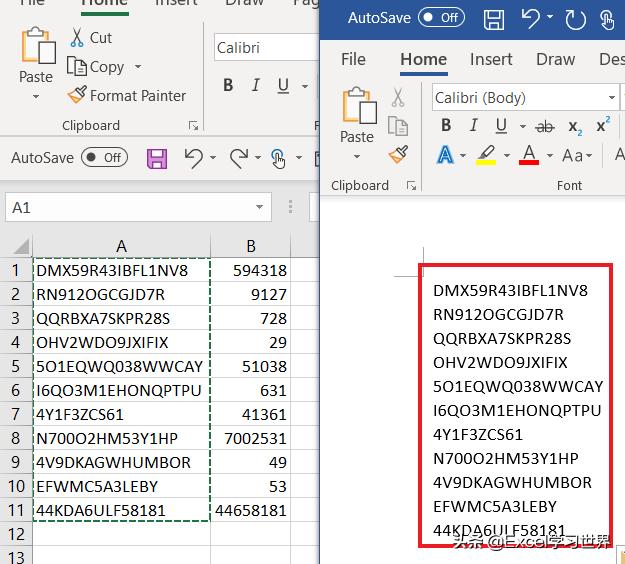Undo in the Word title bar
Image resolution: width=625 pixels, height=564 pixels.
click(531, 19)
